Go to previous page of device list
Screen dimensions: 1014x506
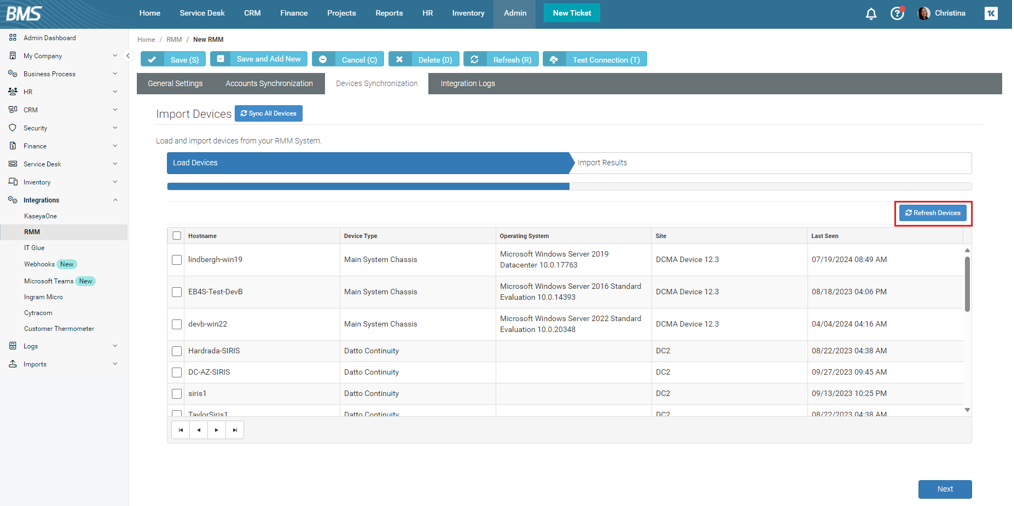[199, 430]
